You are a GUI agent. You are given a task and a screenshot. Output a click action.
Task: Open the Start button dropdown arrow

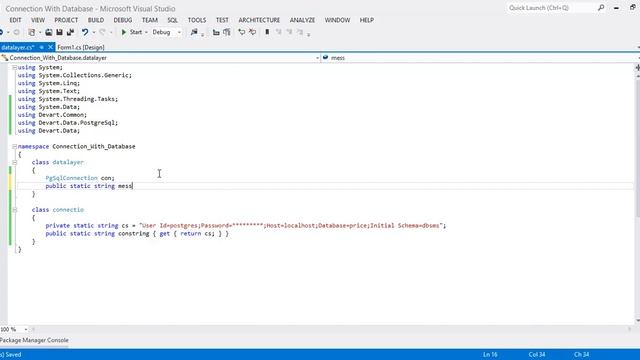pos(146,32)
